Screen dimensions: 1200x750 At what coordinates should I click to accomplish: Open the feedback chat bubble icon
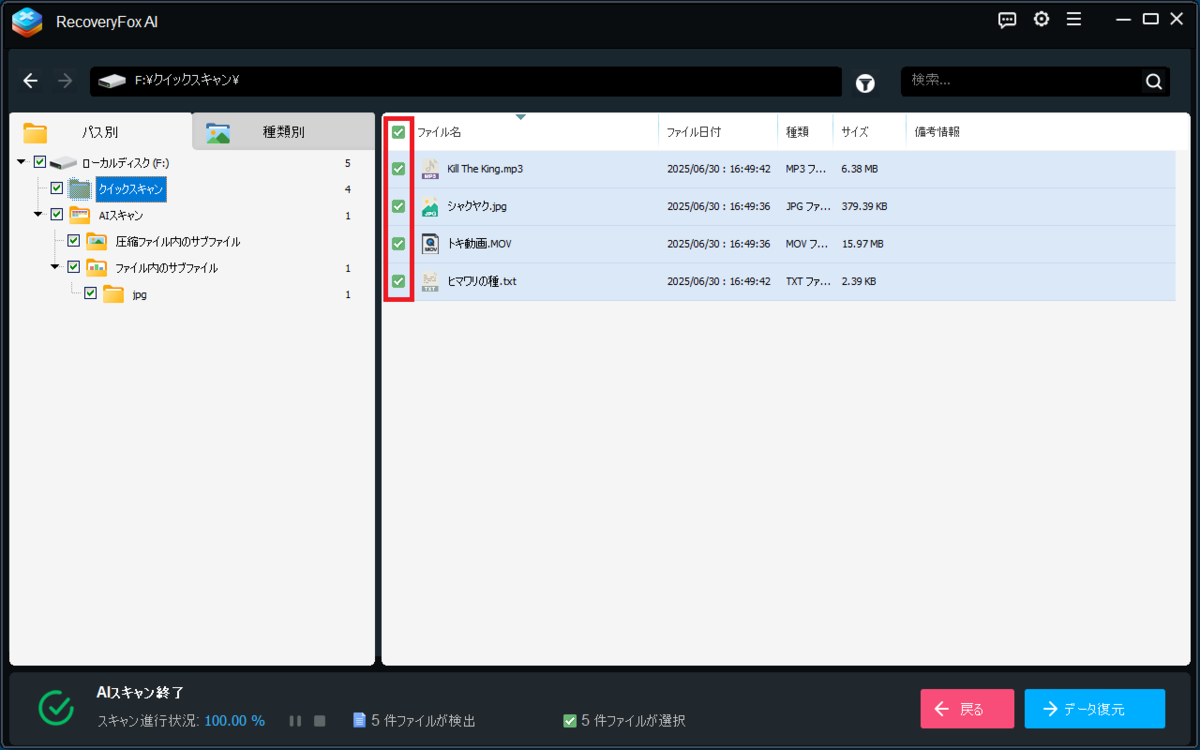[1008, 20]
